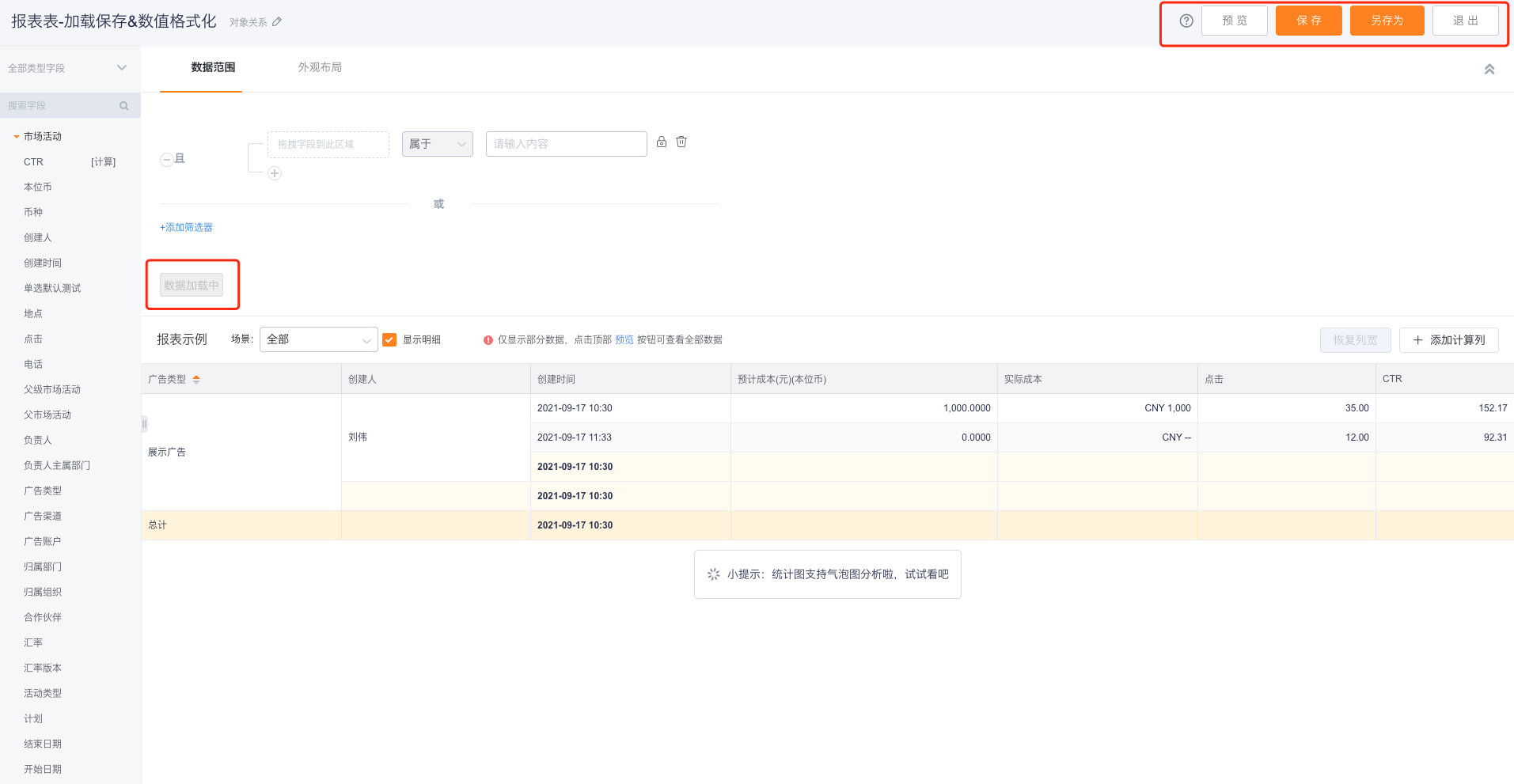
Task: Open the 属于 operator dropdown
Action: pos(437,144)
